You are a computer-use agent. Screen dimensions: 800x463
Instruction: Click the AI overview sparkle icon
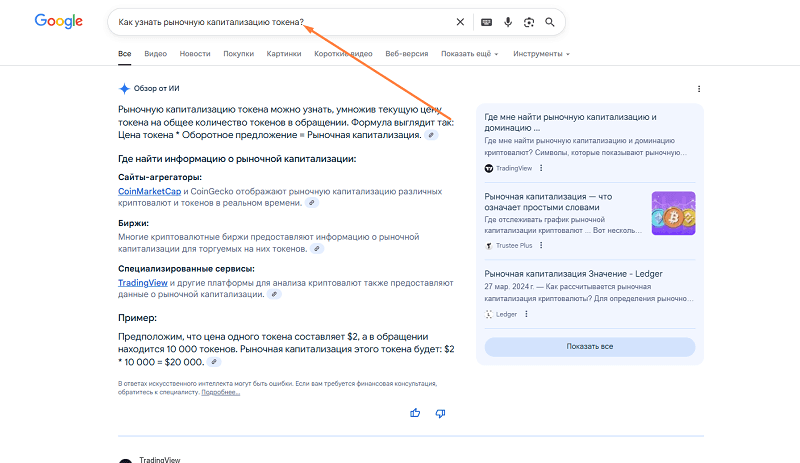pyautogui.click(x=124, y=88)
